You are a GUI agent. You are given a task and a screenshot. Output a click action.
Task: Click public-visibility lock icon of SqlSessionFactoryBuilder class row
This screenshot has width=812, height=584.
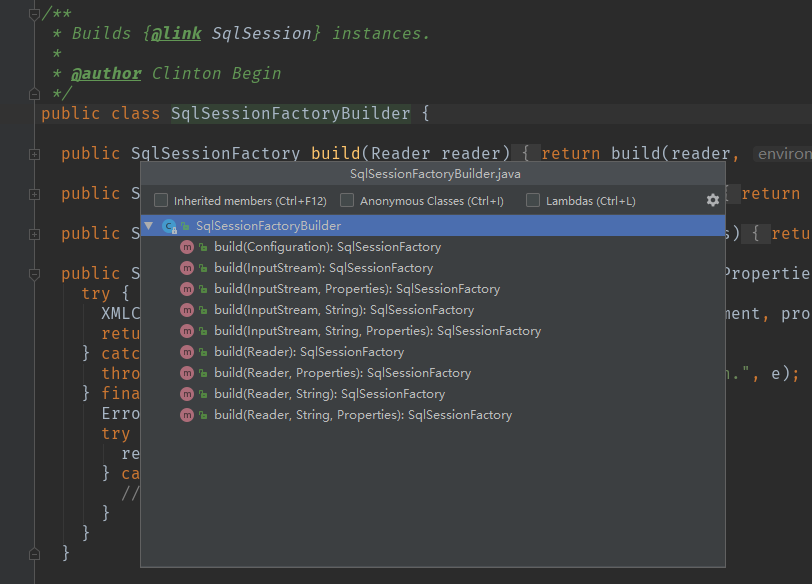tap(185, 226)
